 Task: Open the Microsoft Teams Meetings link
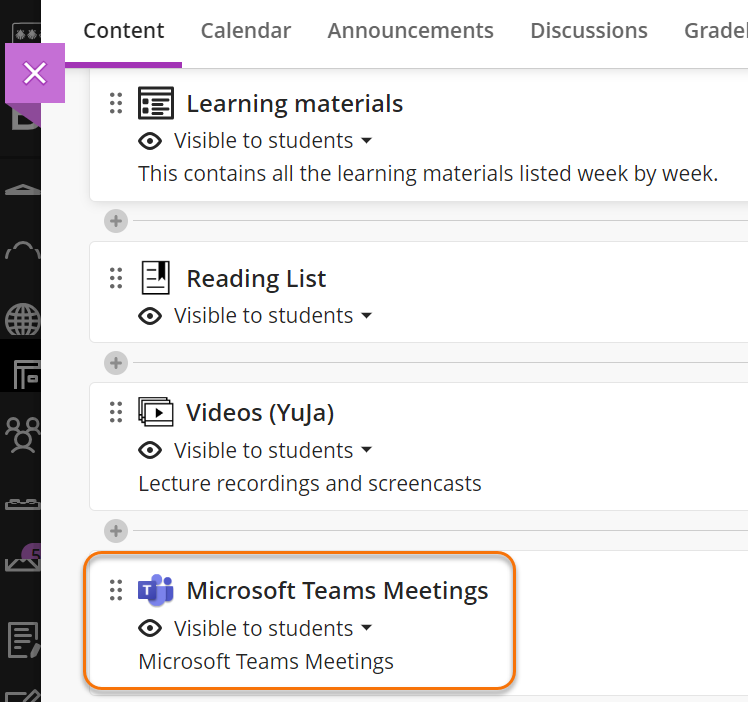(x=337, y=591)
